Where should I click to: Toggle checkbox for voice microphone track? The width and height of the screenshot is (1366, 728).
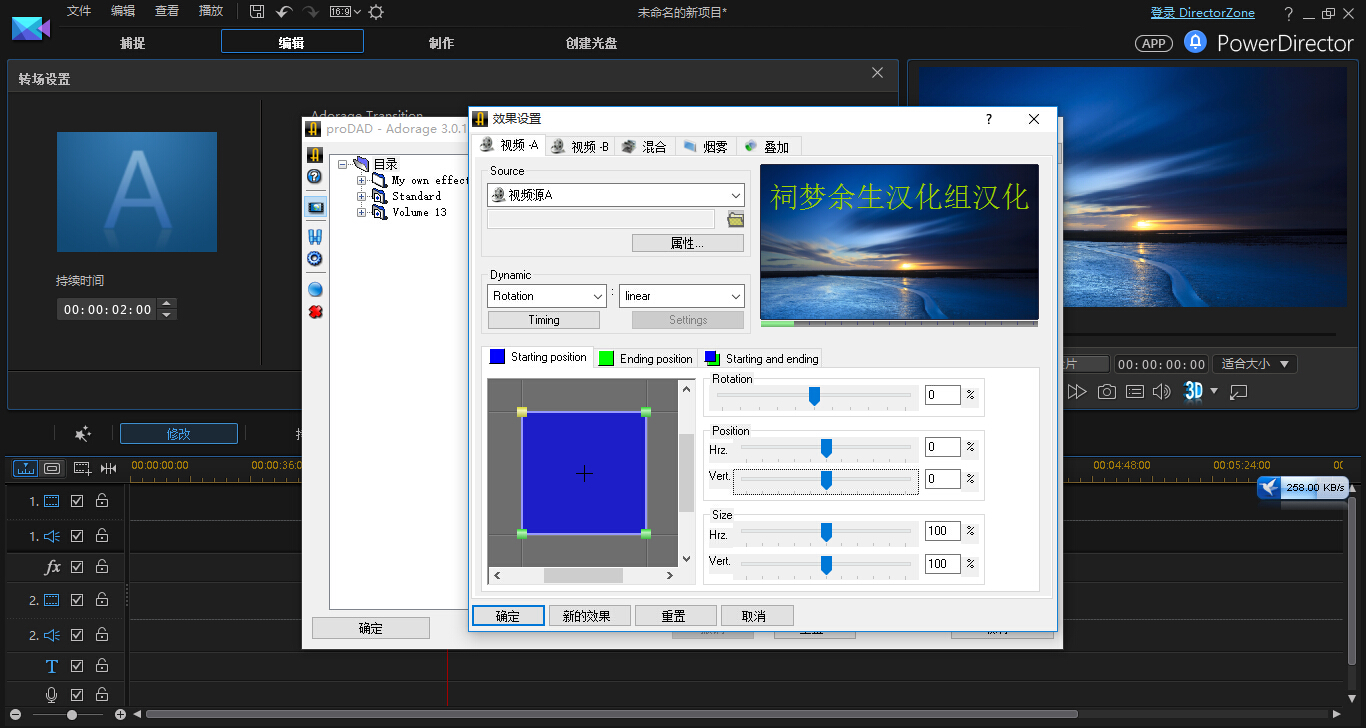coord(77,695)
